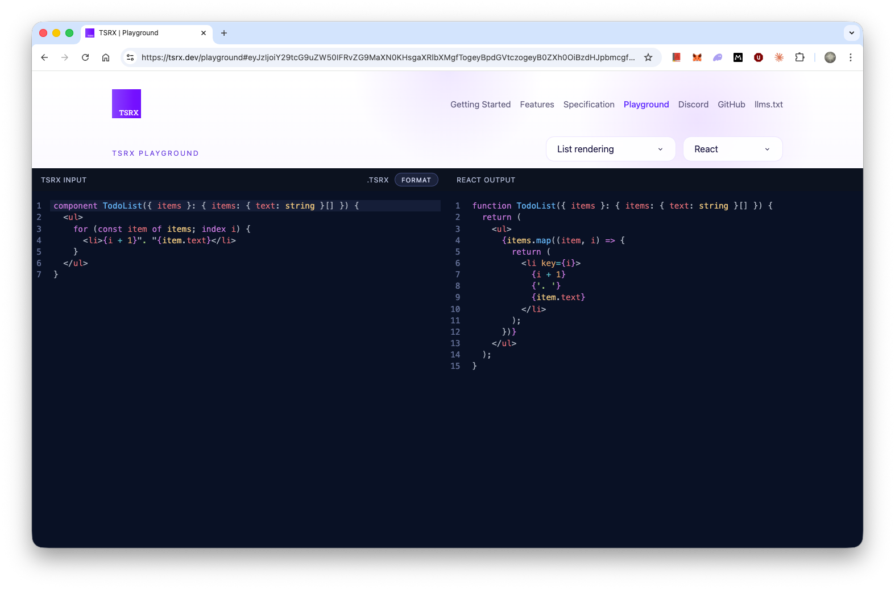Open a new browser tab

pos(224,33)
